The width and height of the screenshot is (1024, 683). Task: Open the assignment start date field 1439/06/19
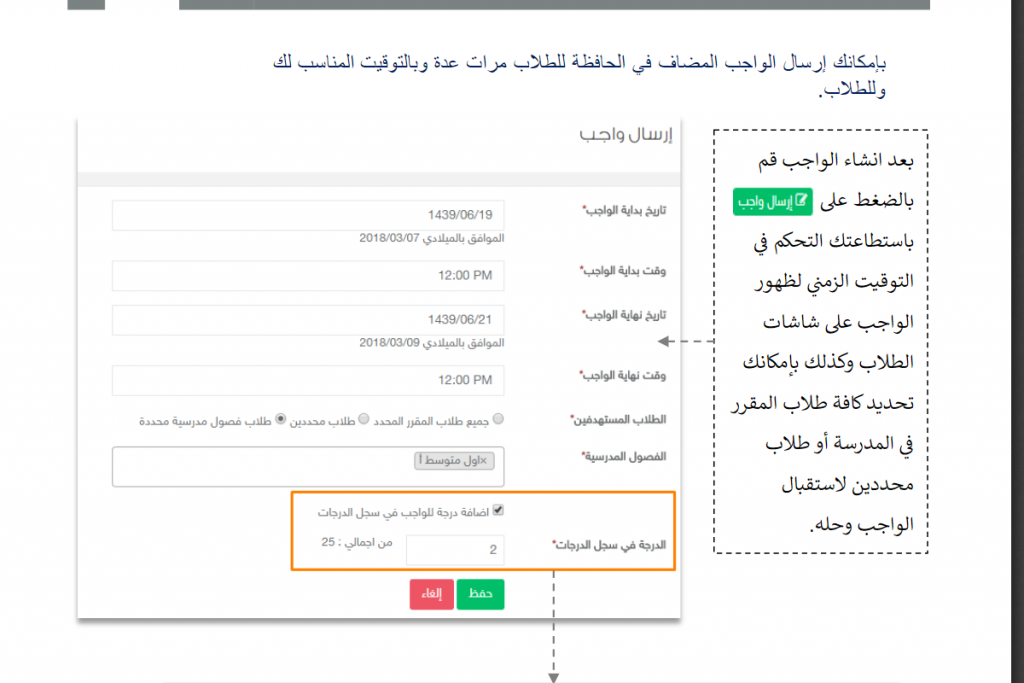point(308,215)
